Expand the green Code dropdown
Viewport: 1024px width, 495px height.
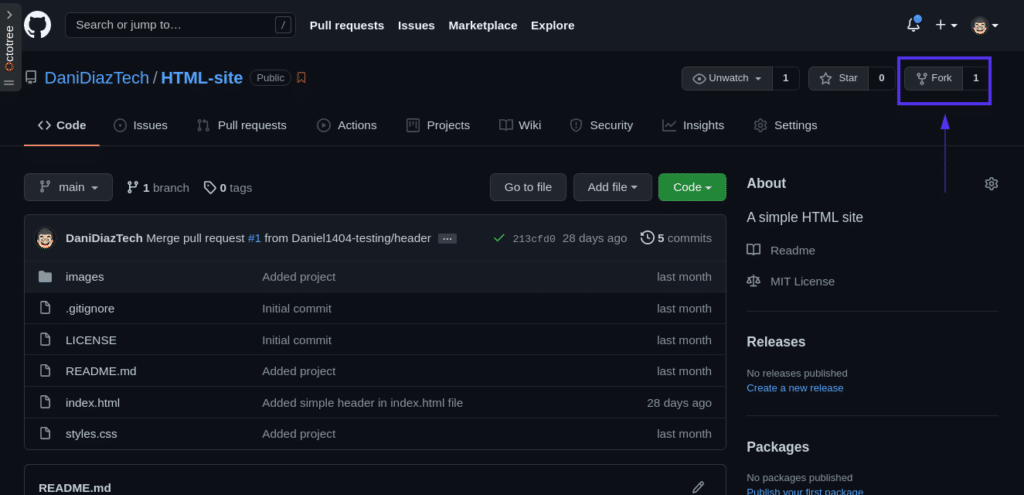(x=692, y=187)
